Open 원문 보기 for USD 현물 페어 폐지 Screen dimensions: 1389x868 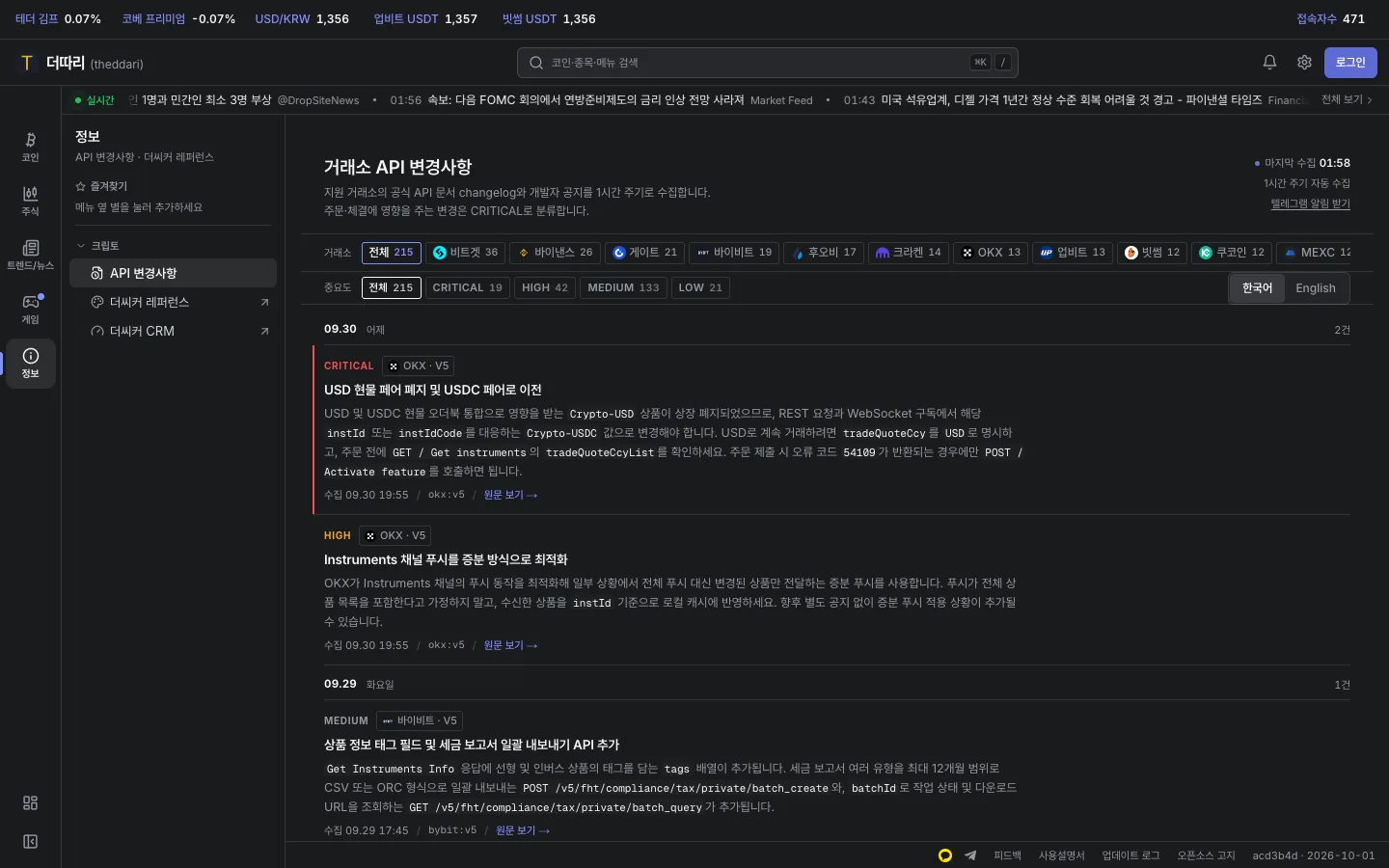(x=510, y=495)
